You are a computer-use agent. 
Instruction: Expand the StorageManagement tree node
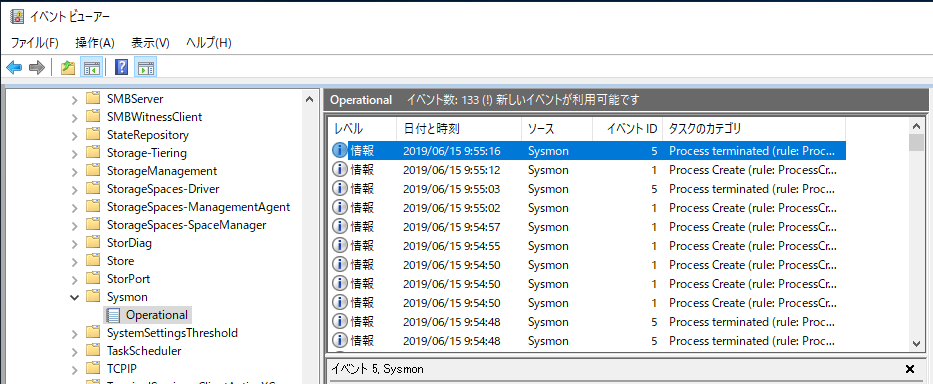(x=74, y=171)
